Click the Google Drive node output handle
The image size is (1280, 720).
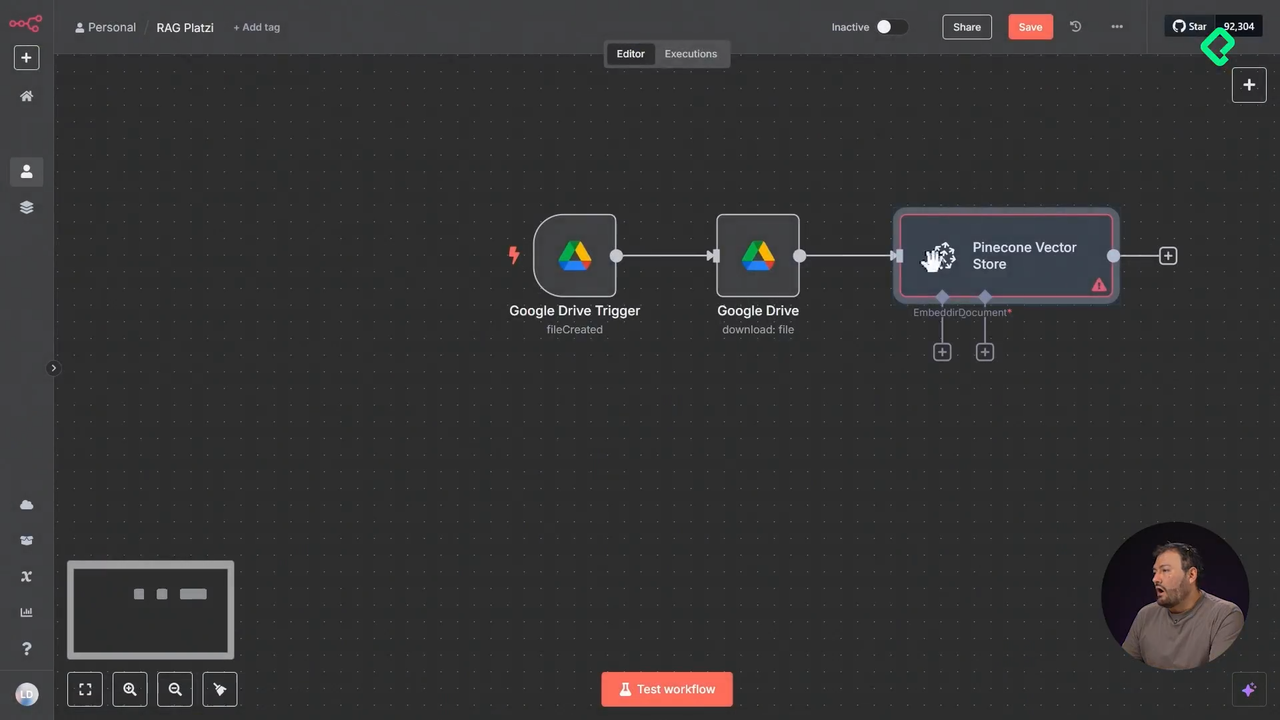799,256
